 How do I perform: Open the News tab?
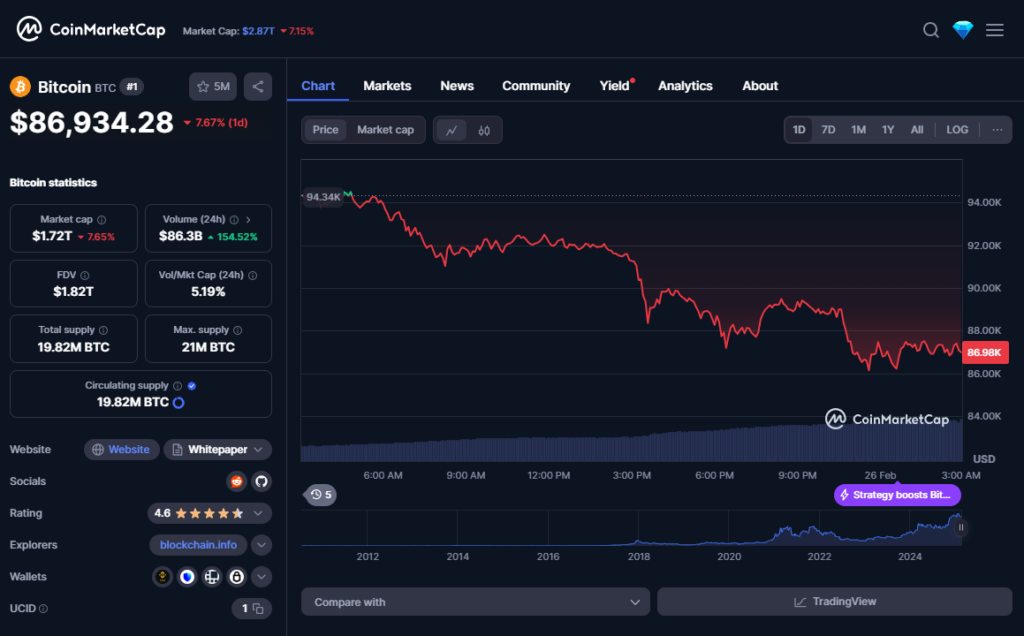[x=456, y=86]
